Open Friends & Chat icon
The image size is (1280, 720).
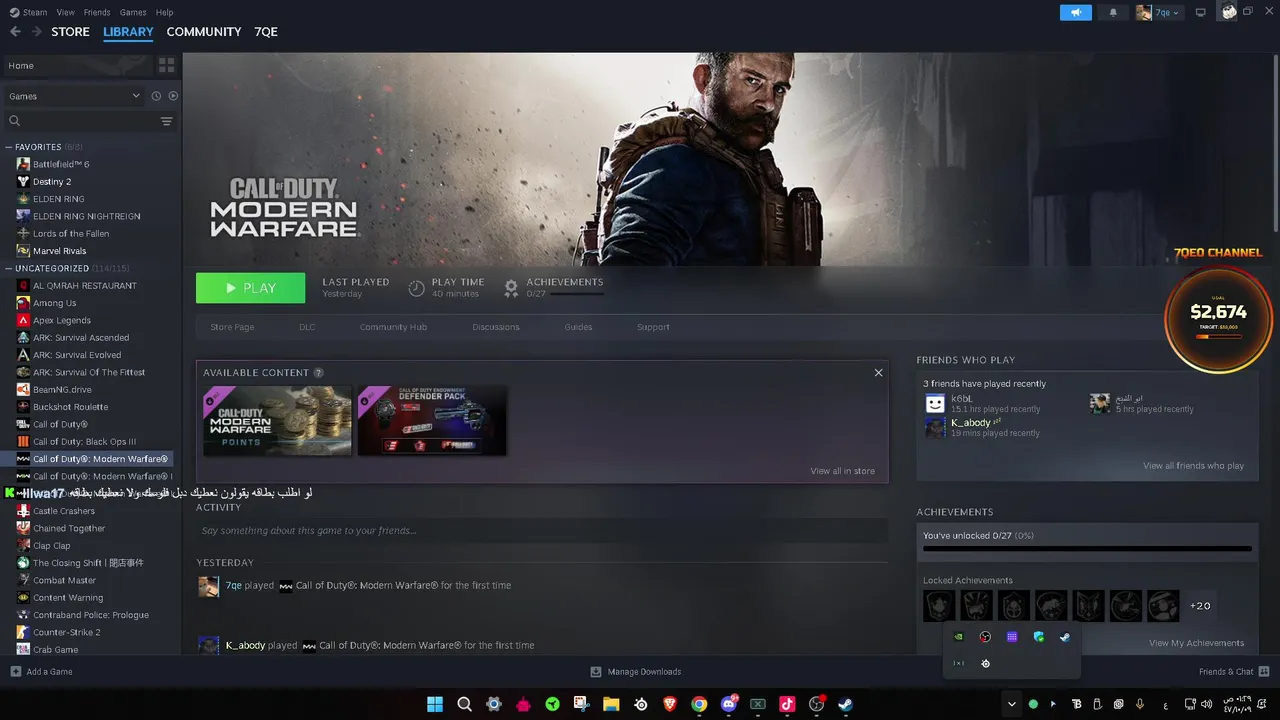(1264, 671)
